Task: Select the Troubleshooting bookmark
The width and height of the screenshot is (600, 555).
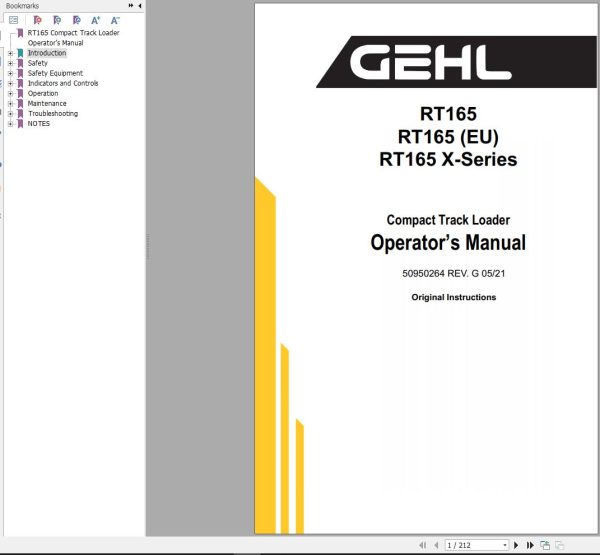Action: pos(53,113)
